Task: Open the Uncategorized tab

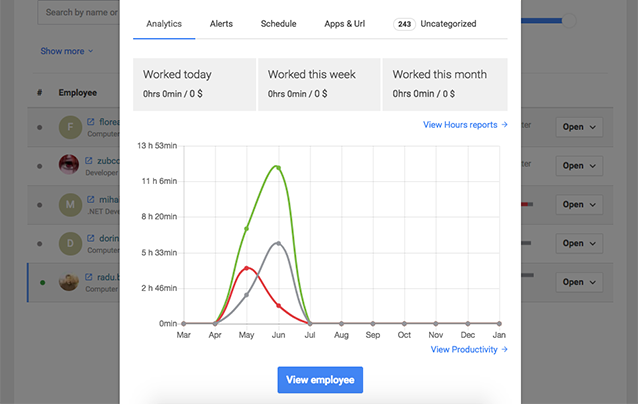Action: (448, 24)
